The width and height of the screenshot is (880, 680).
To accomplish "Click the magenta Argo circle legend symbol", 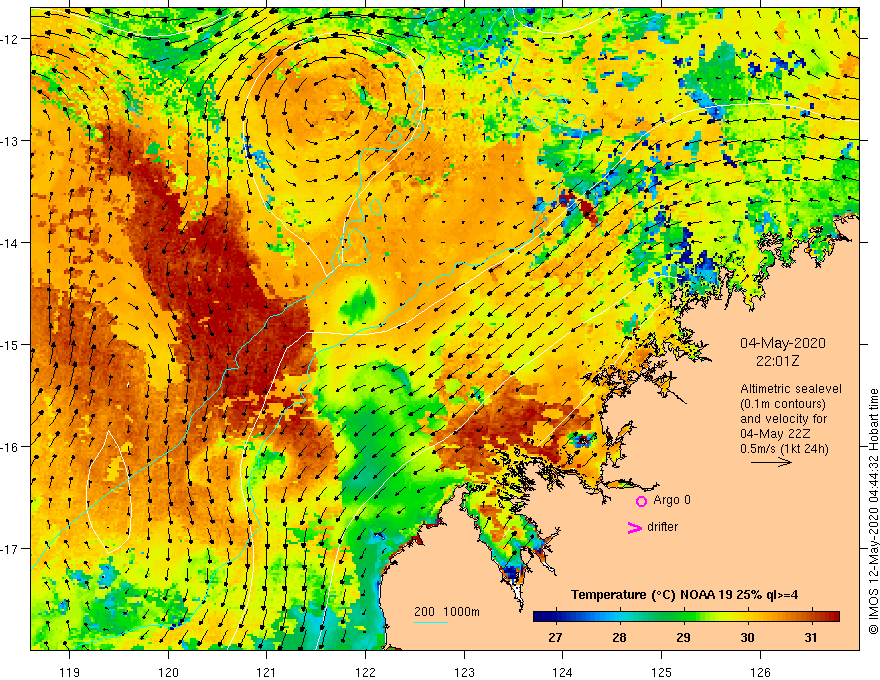I will click(x=641, y=501).
